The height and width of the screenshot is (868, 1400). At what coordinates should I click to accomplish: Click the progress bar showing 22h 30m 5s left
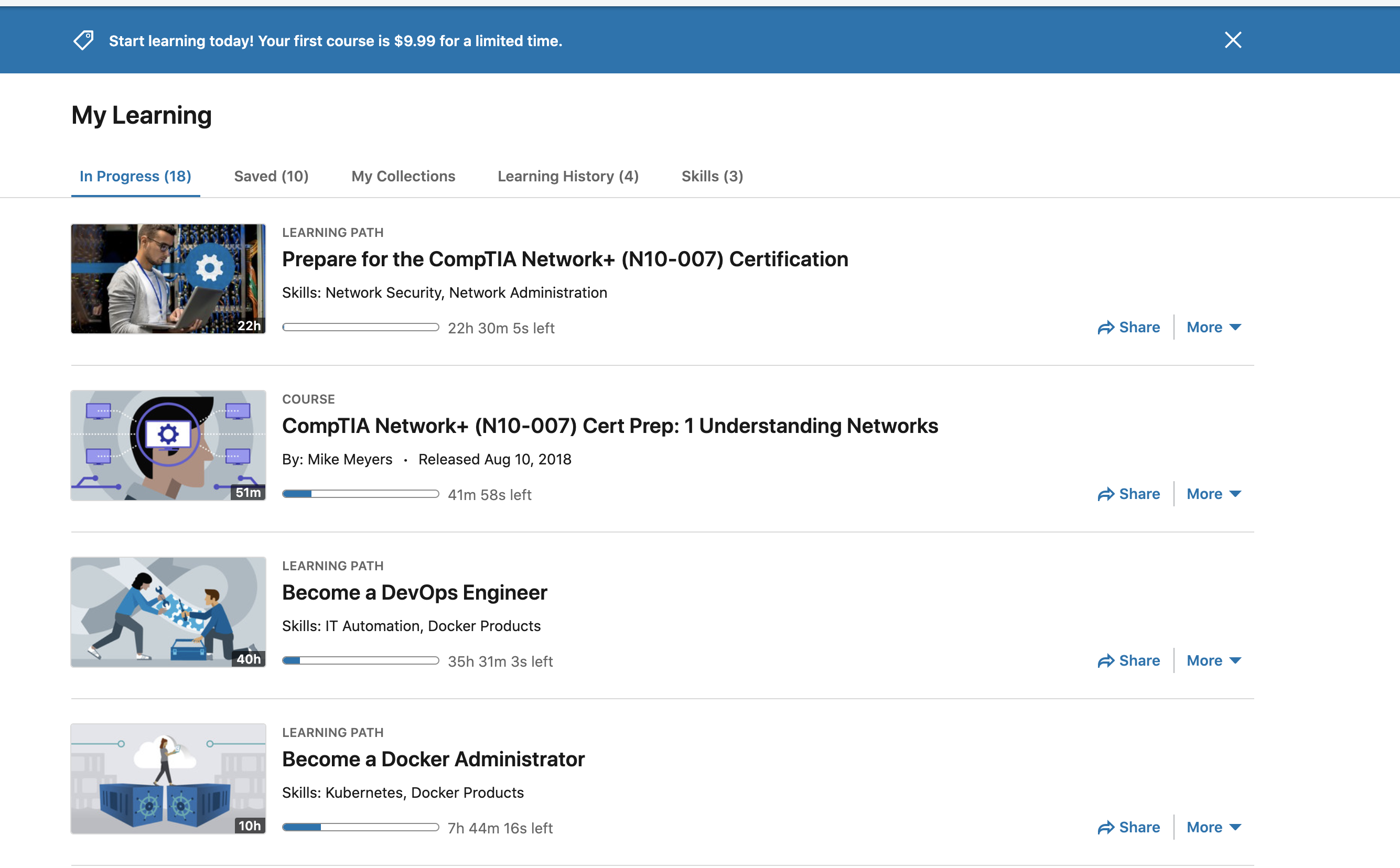pos(361,327)
